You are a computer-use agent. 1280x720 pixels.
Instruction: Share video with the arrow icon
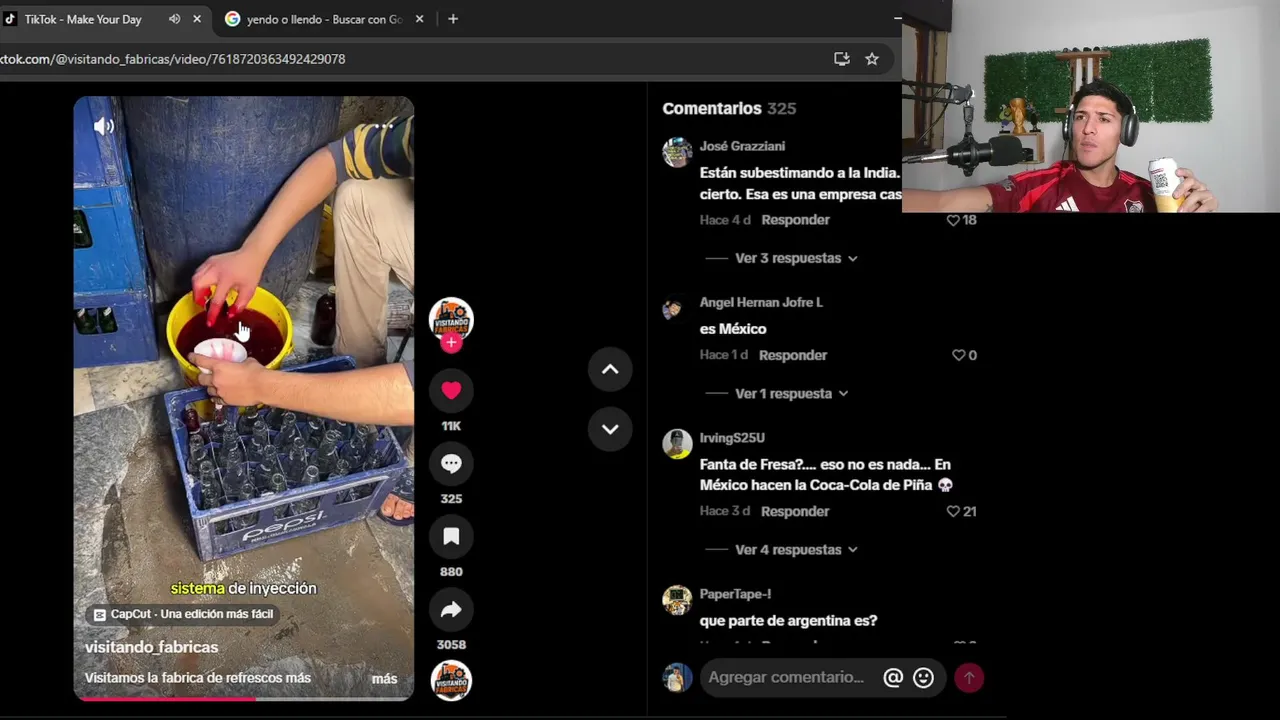pyautogui.click(x=451, y=609)
